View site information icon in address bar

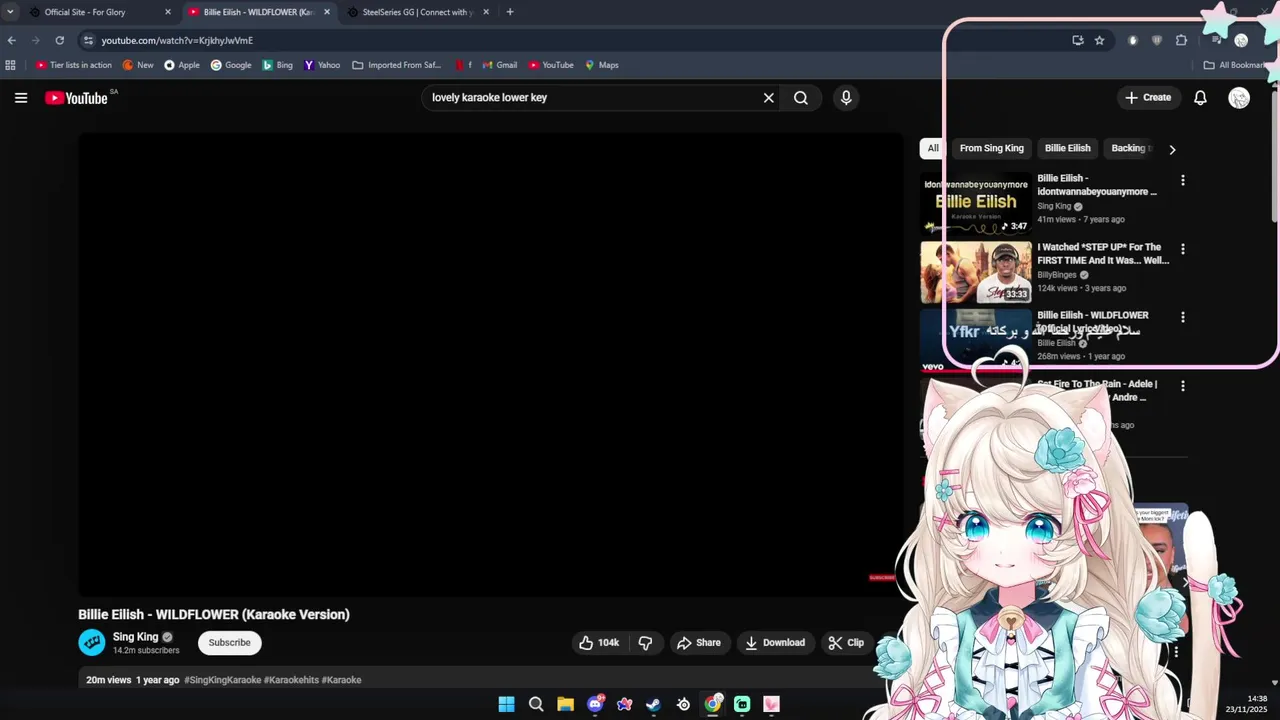coord(88,40)
